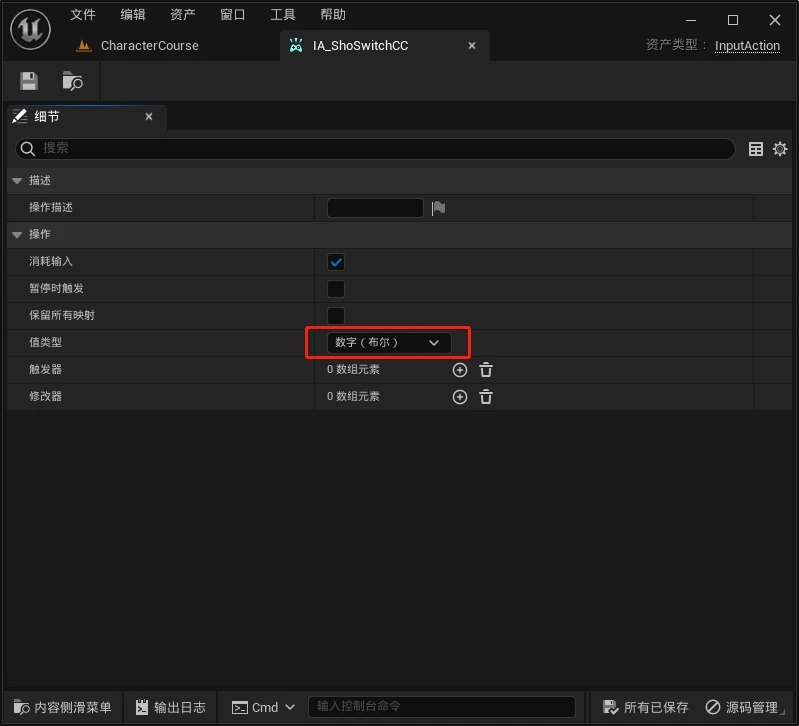
Task: Save the current asset with disk icon
Action: pos(29,81)
